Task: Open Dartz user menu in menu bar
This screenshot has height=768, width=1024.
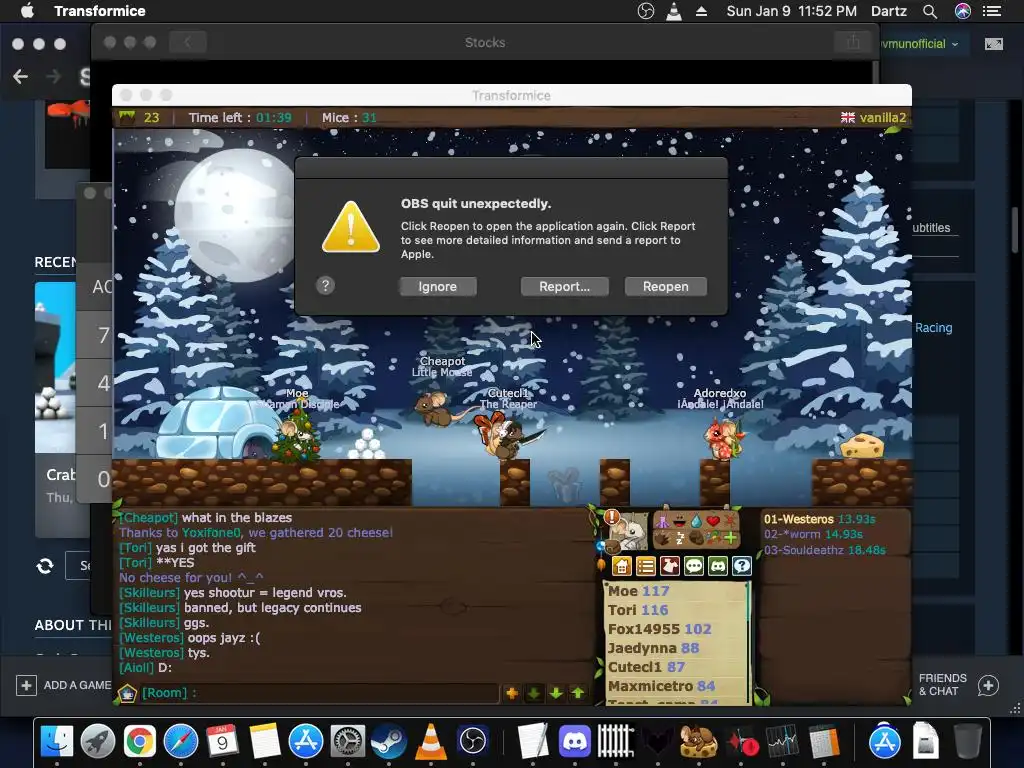Action: click(889, 11)
